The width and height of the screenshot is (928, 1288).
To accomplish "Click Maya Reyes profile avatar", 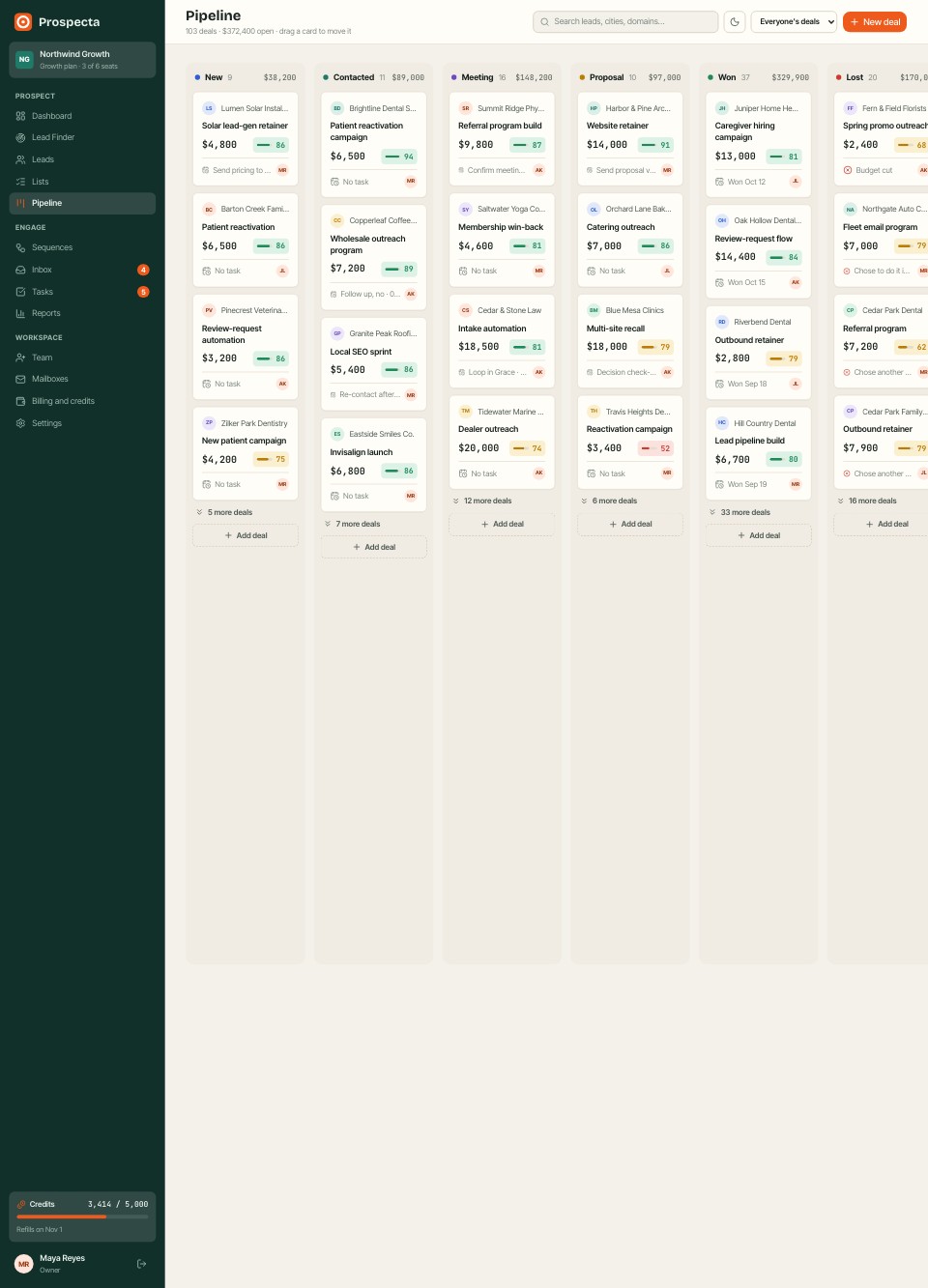I will [24, 1264].
